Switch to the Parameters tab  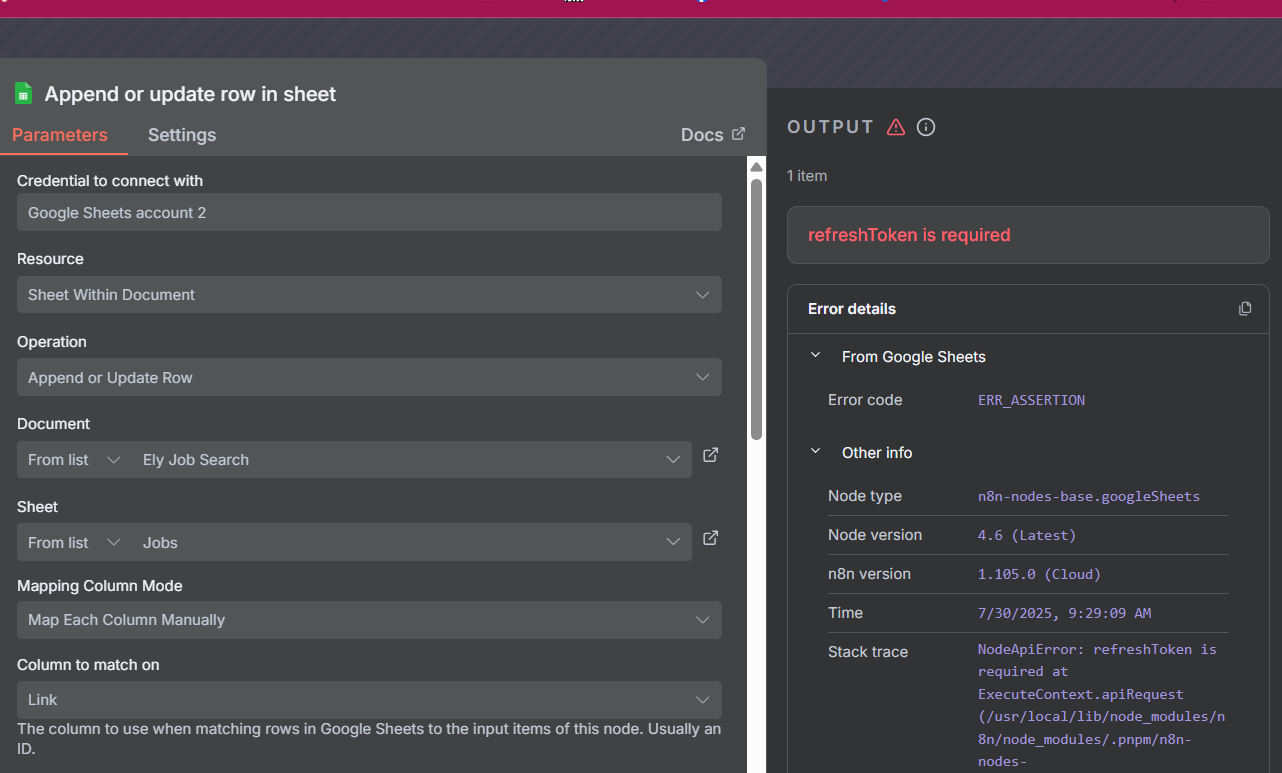coord(60,135)
